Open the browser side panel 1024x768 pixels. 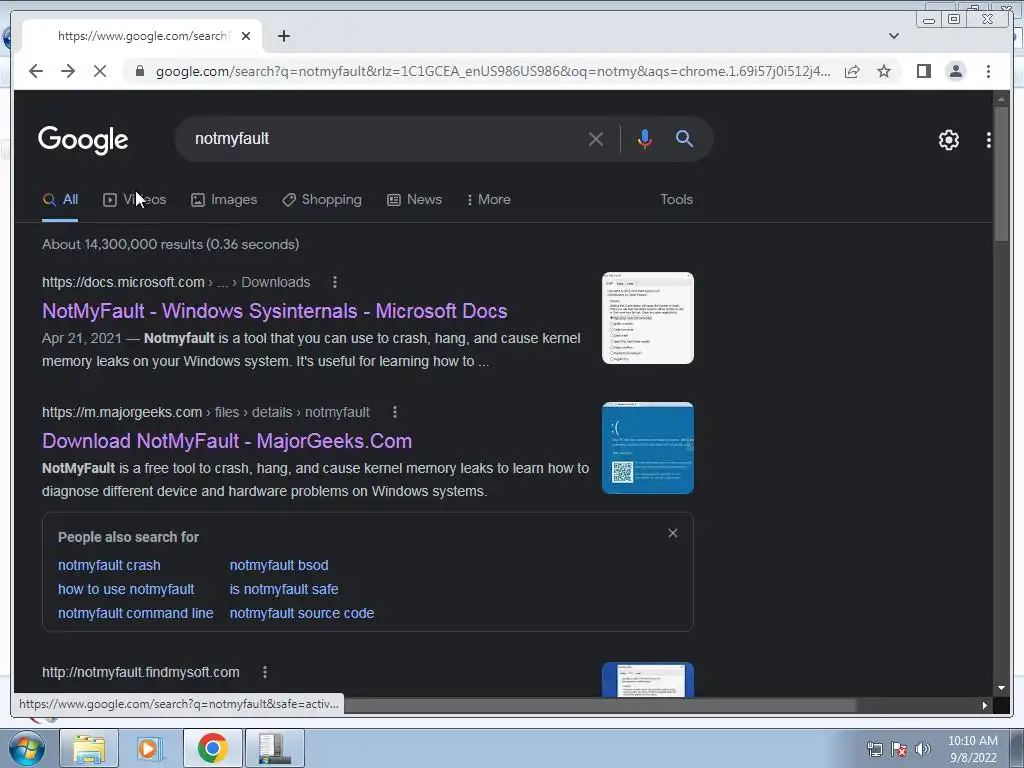click(923, 71)
